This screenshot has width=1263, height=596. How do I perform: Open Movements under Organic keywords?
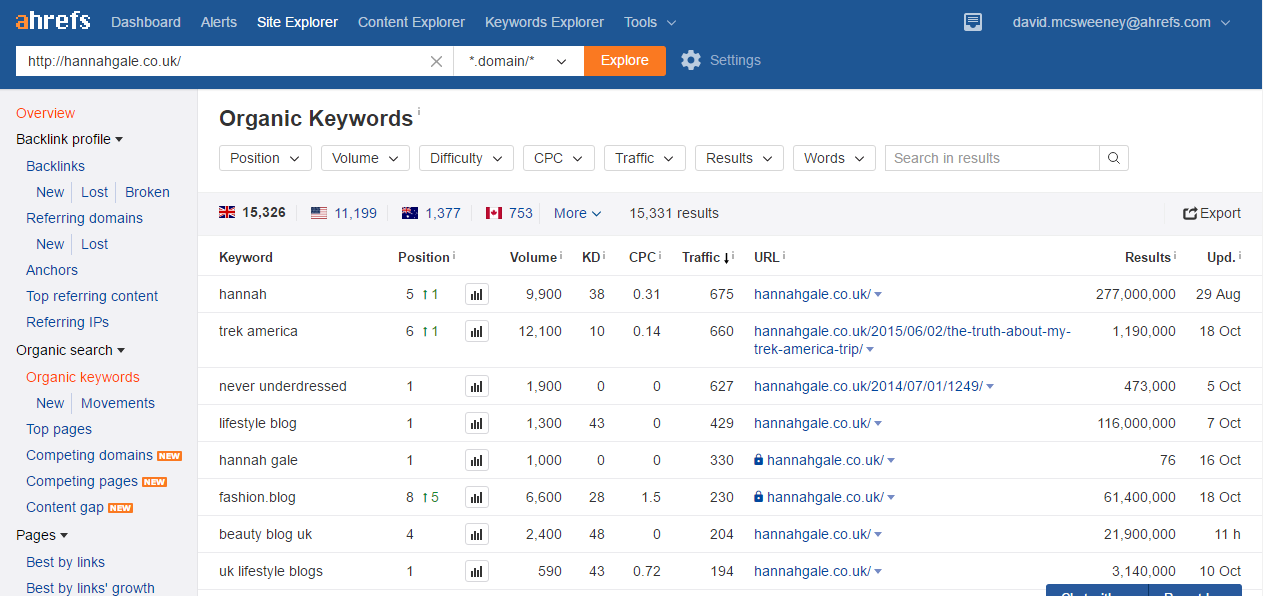pos(118,403)
